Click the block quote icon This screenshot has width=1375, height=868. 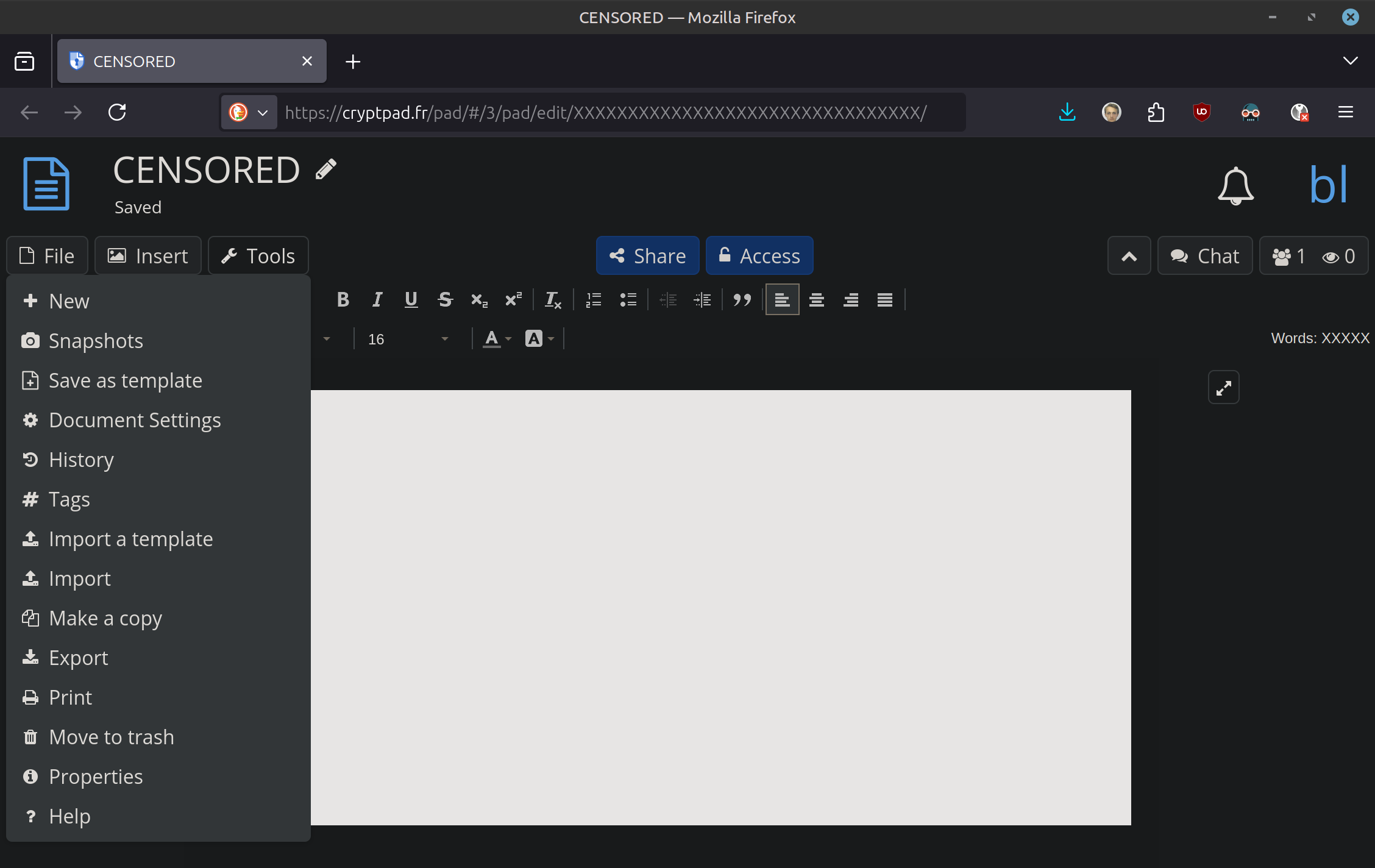[x=742, y=300]
